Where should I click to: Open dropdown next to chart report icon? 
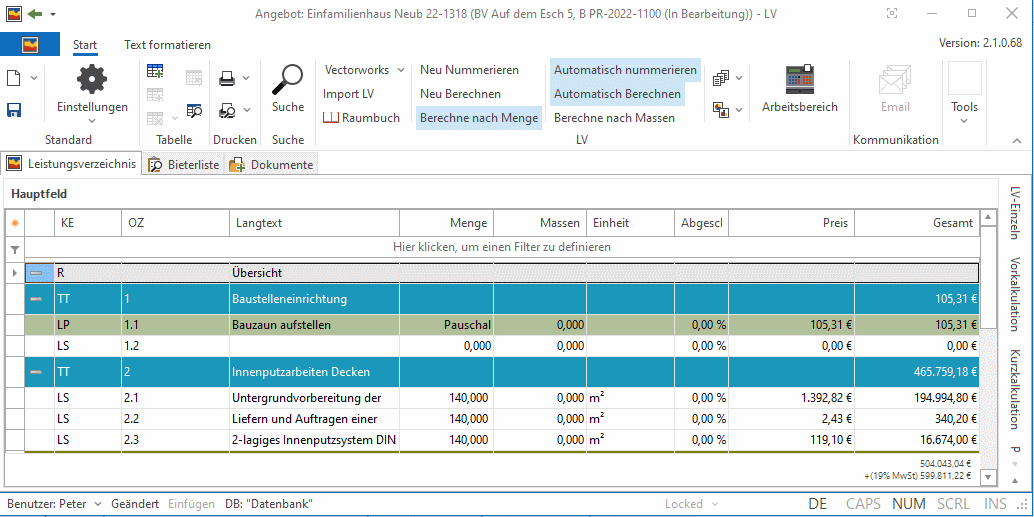739,109
